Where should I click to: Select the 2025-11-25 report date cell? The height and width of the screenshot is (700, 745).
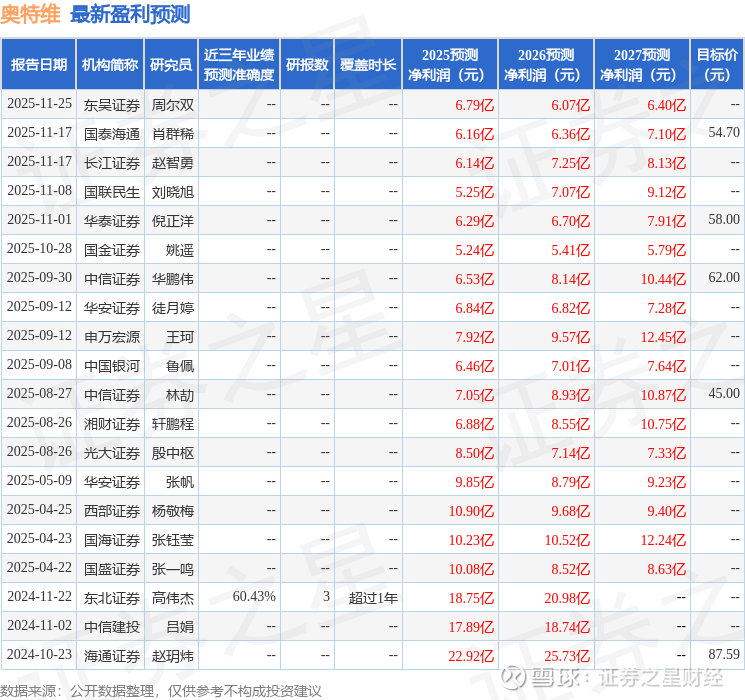click(39, 104)
